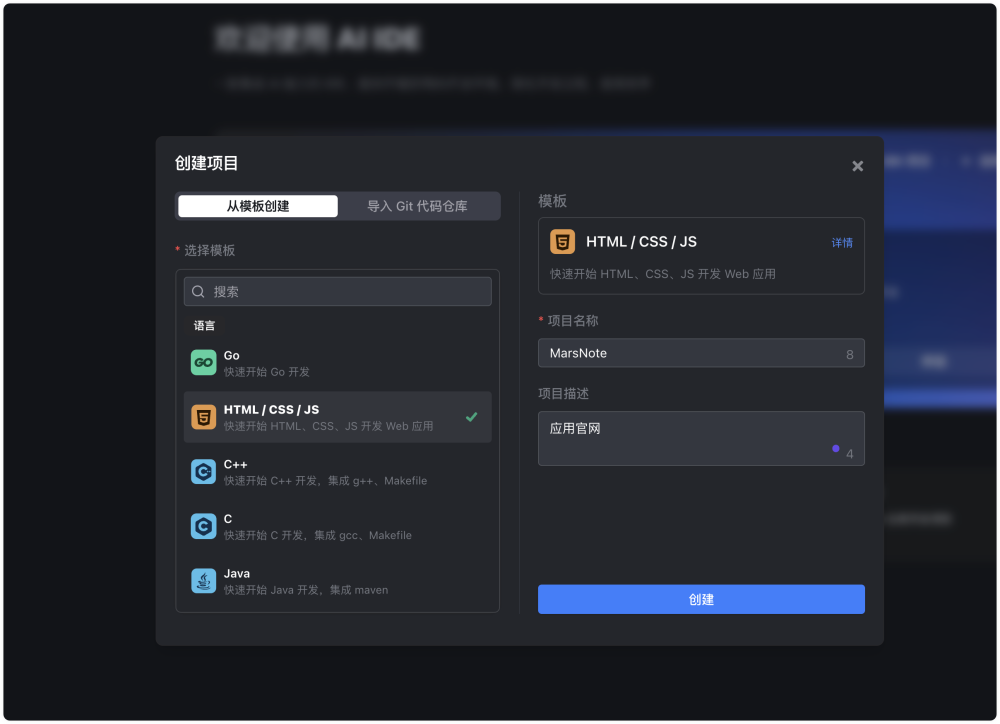This screenshot has height=724, width=1000.
Task: Open the 详情 link on the template card
Action: point(841,242)
